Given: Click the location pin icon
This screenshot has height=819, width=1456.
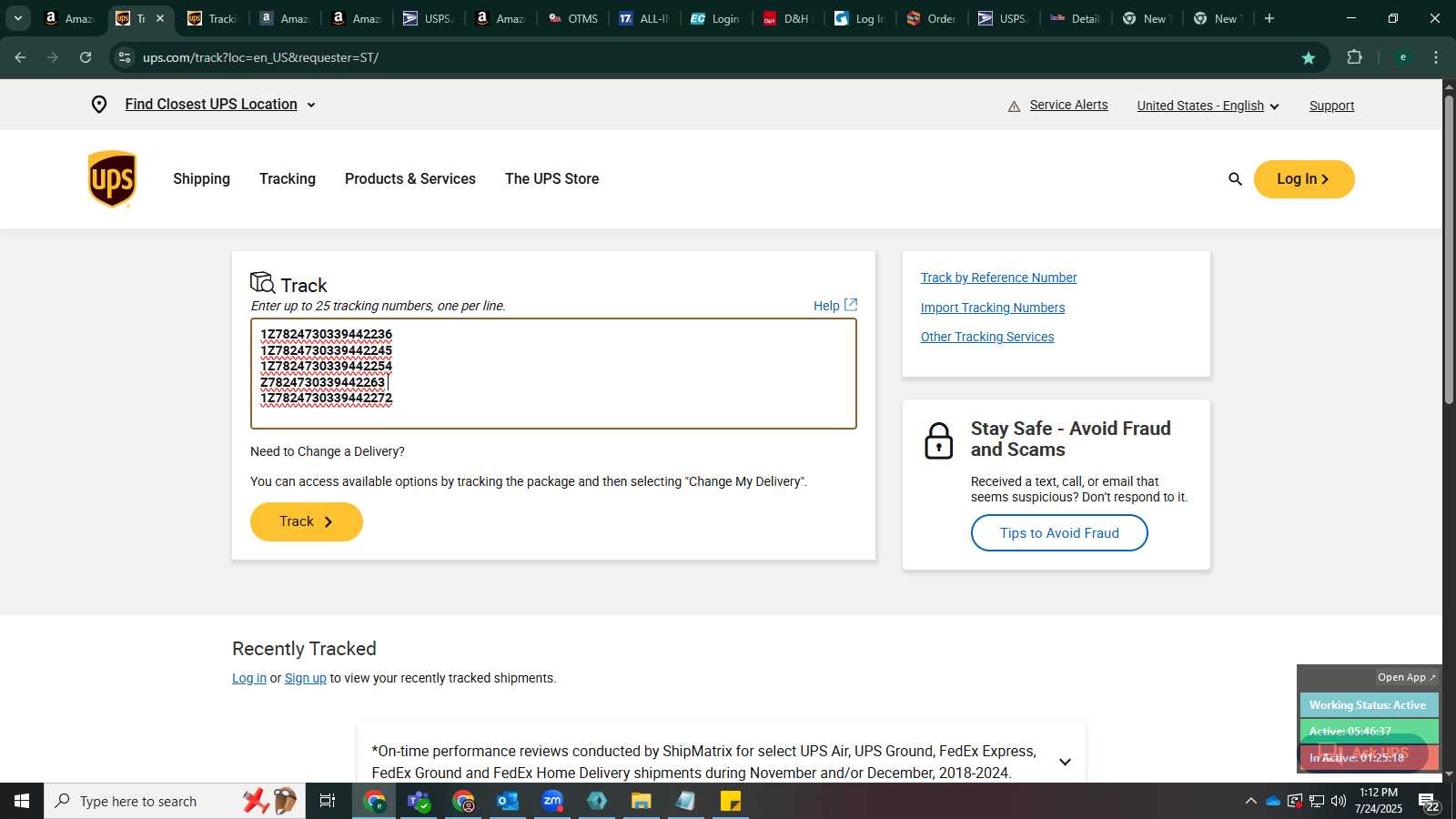Looking at the screenshot, I should tap(99, 105).
